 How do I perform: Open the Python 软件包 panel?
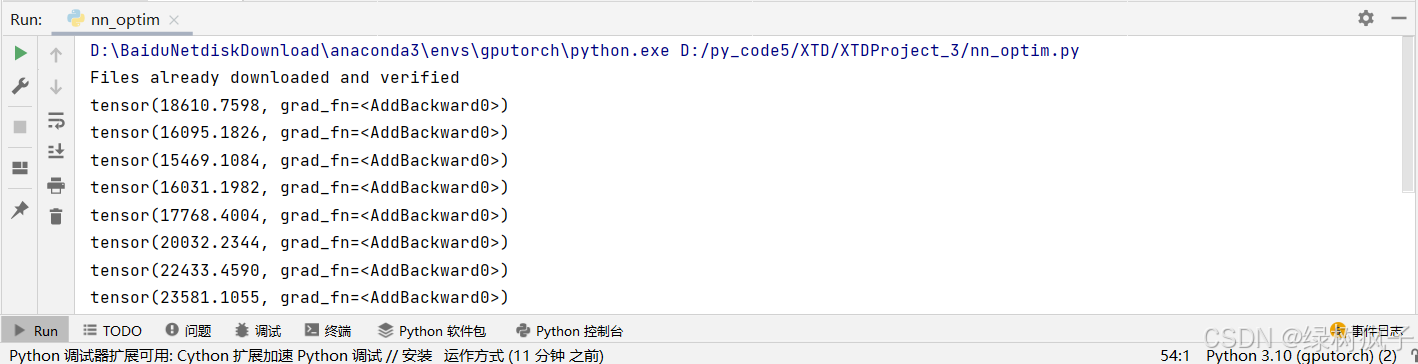tap(431, 331)
